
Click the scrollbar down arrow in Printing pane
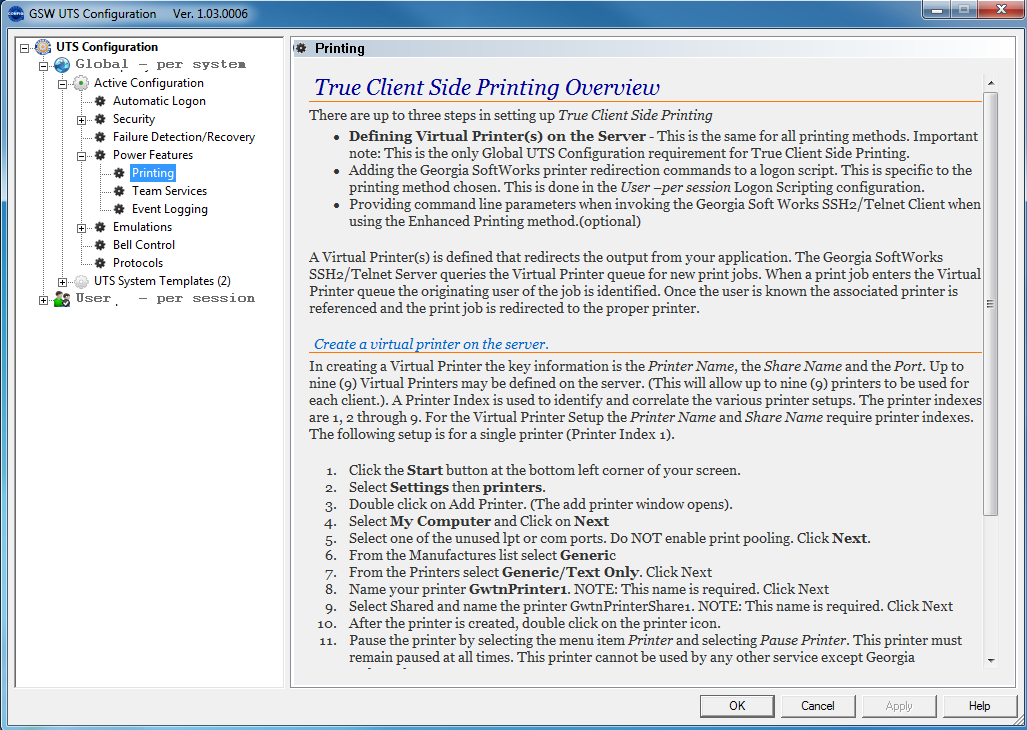[990, 660]
